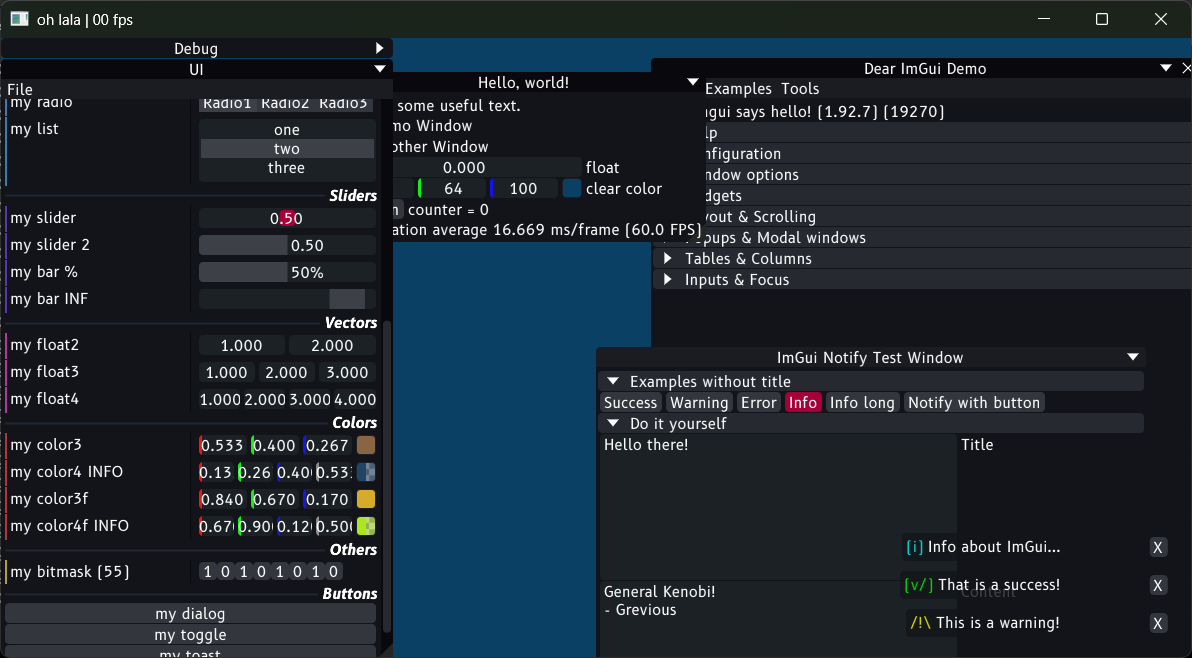Close the Dear ImGui Demo window
Image resolution: width=1192 pixels, height=658 pixels.
1186,68
